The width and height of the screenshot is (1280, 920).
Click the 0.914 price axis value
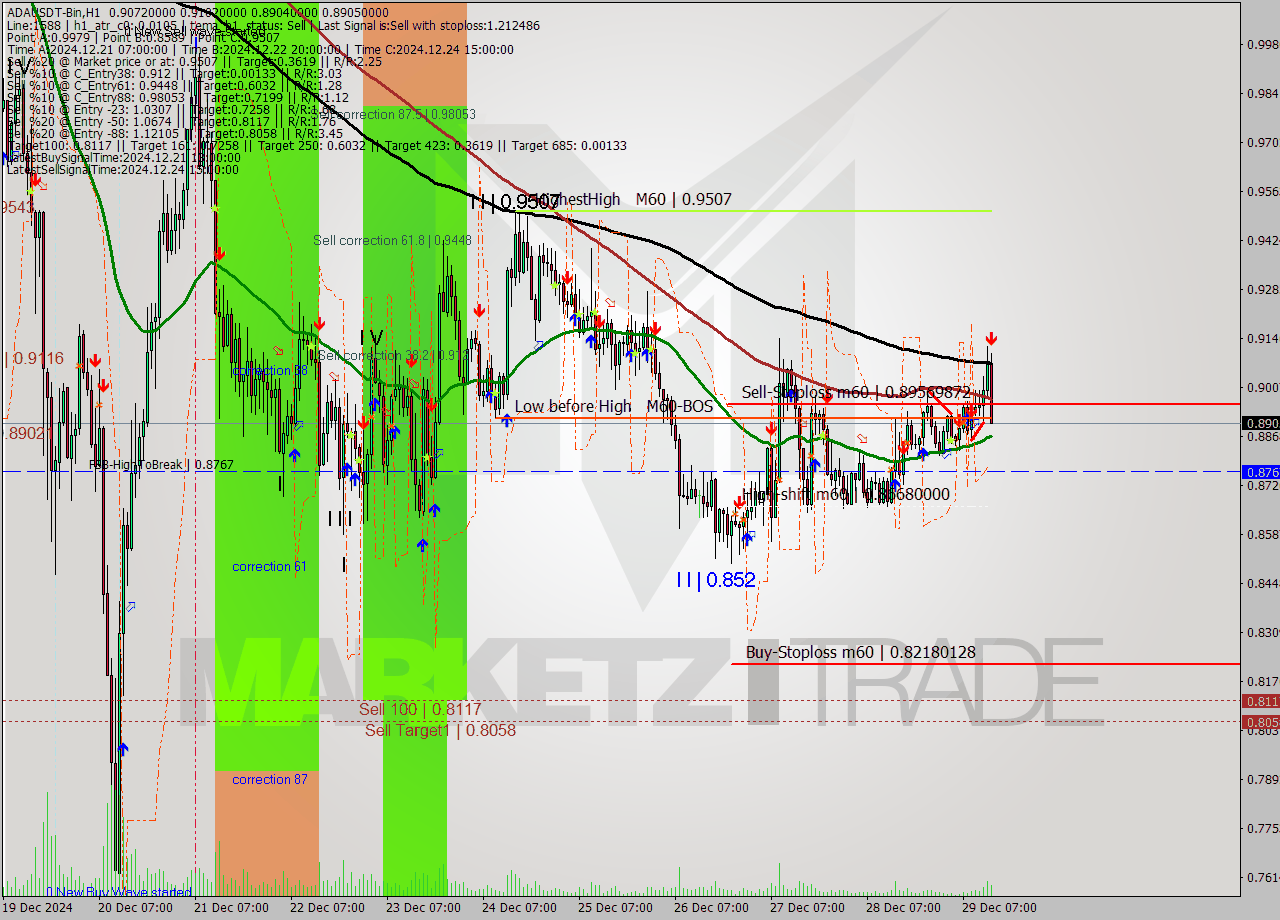pyautogui.click(x=1262, y=338)
